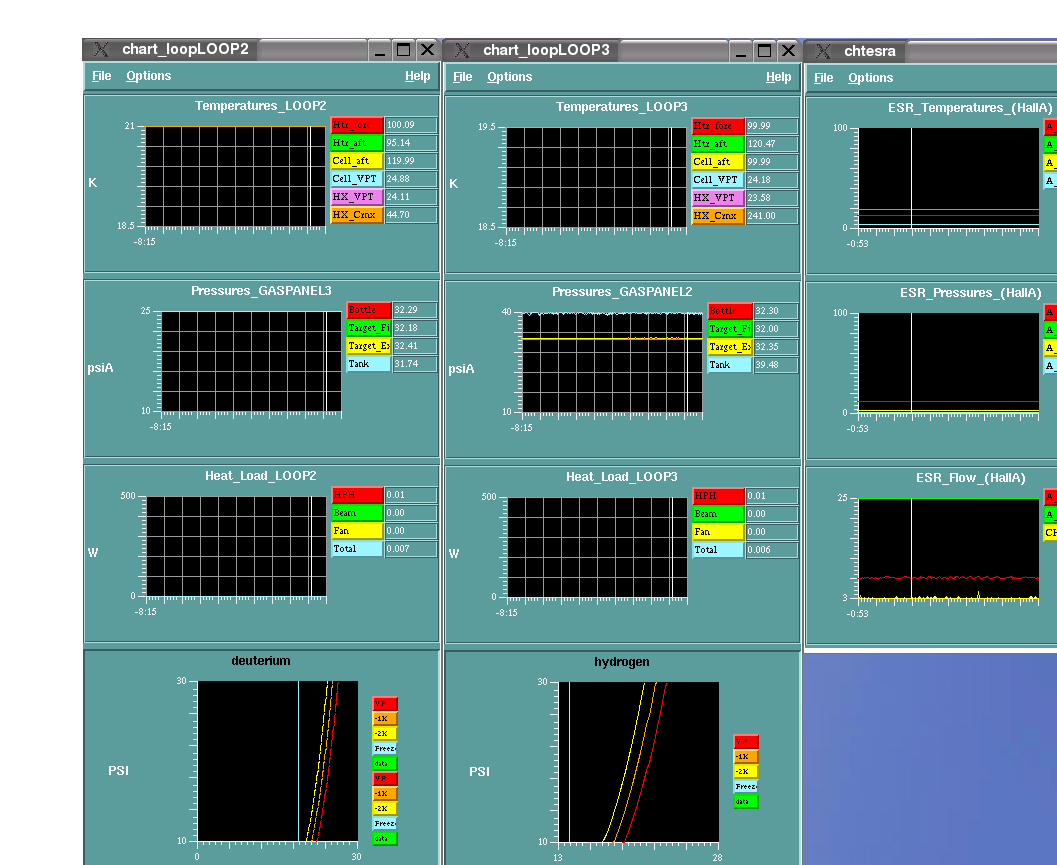1057x865 pixels.
Task: Click Freeze legend in hydrogen chart
Action: [x=746, y=787]
